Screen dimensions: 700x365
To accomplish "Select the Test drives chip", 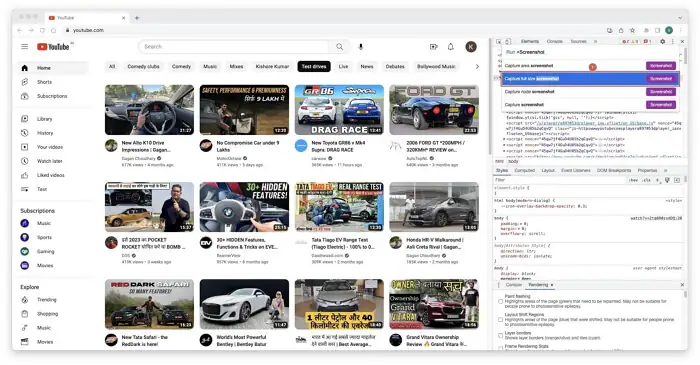I will (314, 66).
